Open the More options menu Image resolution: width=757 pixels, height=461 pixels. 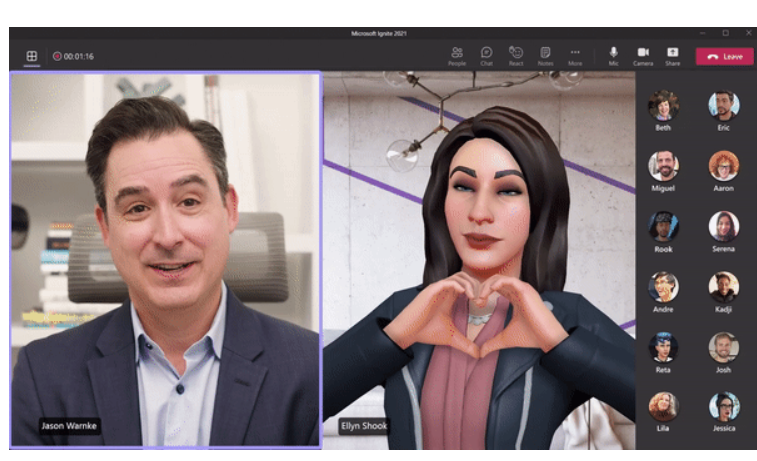(575, 56)
